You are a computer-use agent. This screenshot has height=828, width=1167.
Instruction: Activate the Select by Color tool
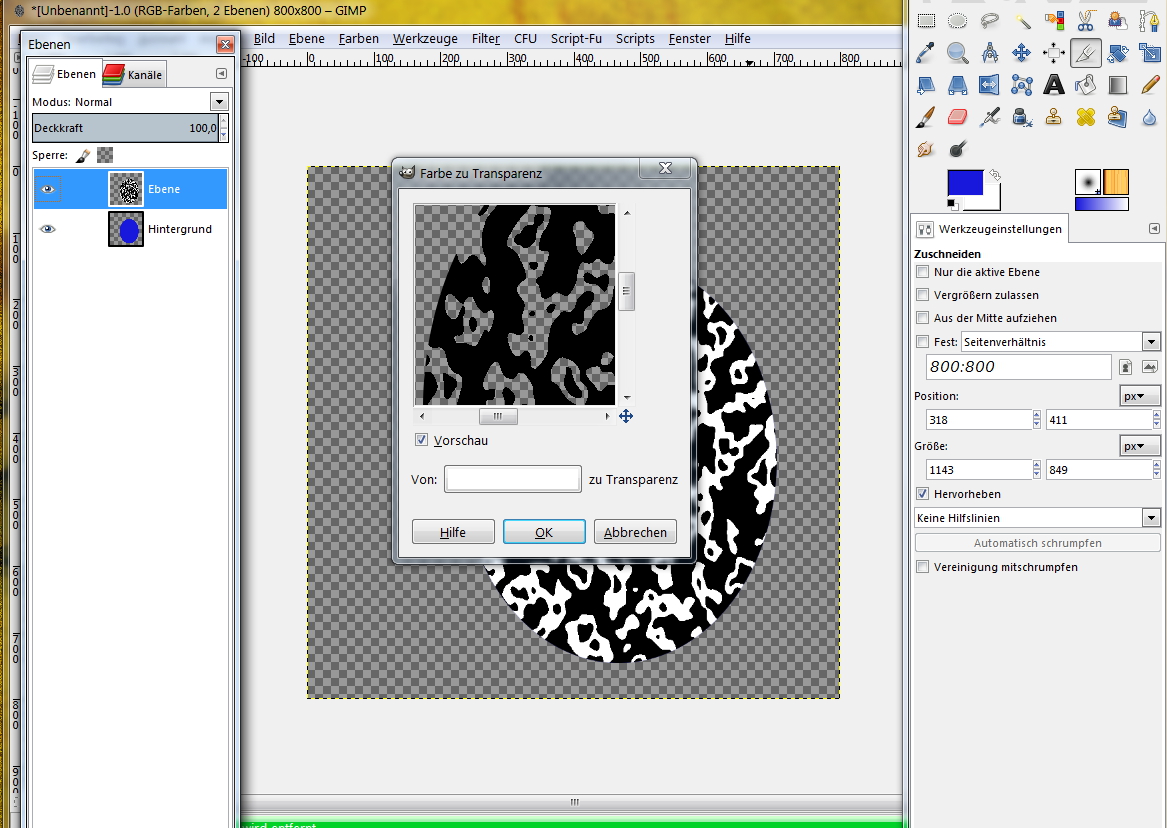pos(1054,21)
